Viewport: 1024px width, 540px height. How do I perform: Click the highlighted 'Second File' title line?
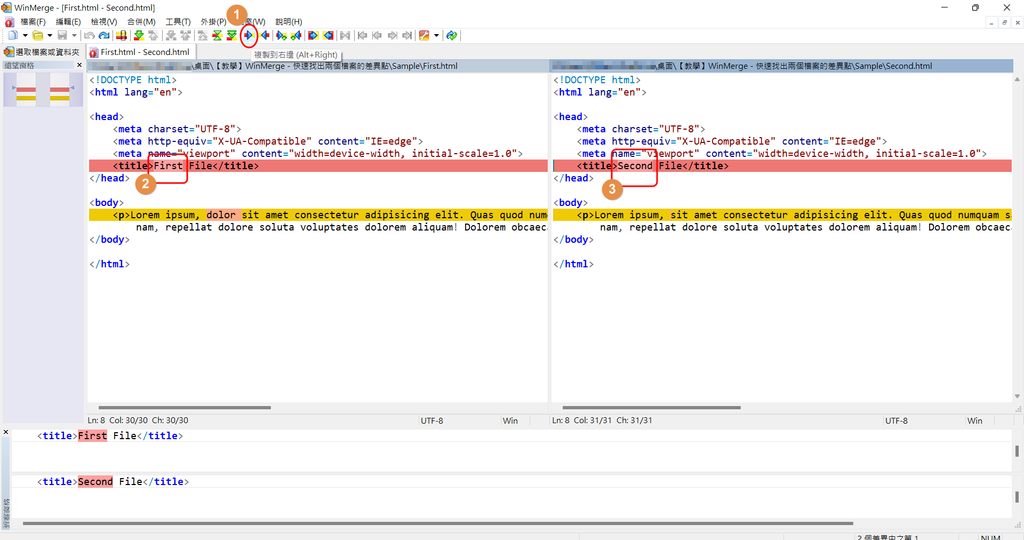(x=650, y=166)
